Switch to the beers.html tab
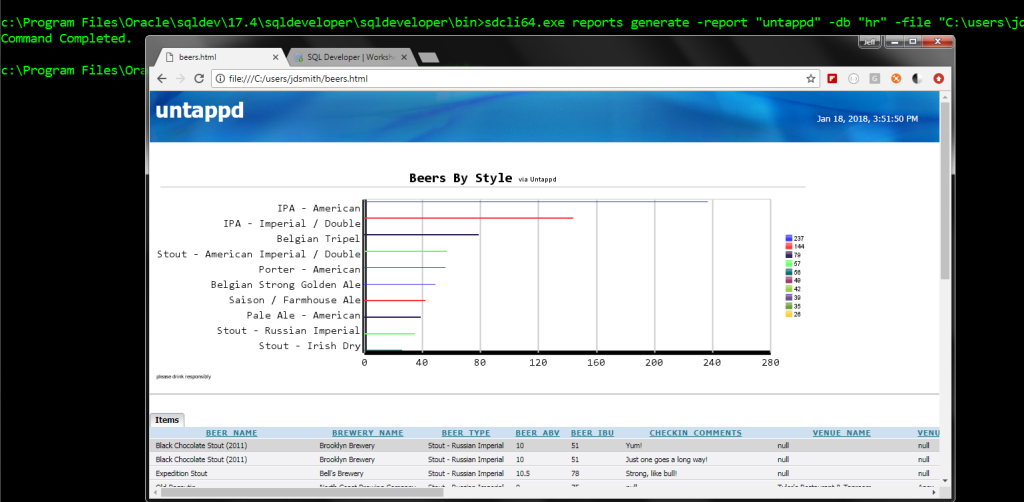 (219, 57)
